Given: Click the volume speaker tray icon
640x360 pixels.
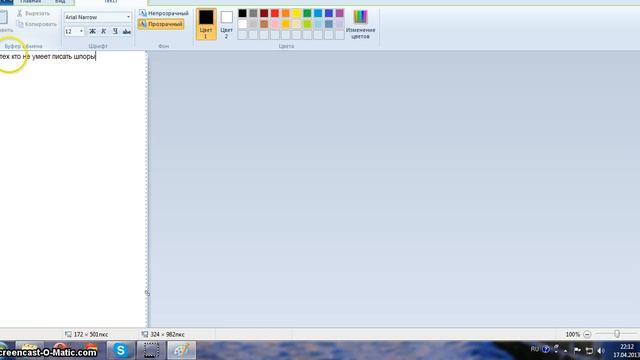Looking at the screenshot, I should (601, 350).
